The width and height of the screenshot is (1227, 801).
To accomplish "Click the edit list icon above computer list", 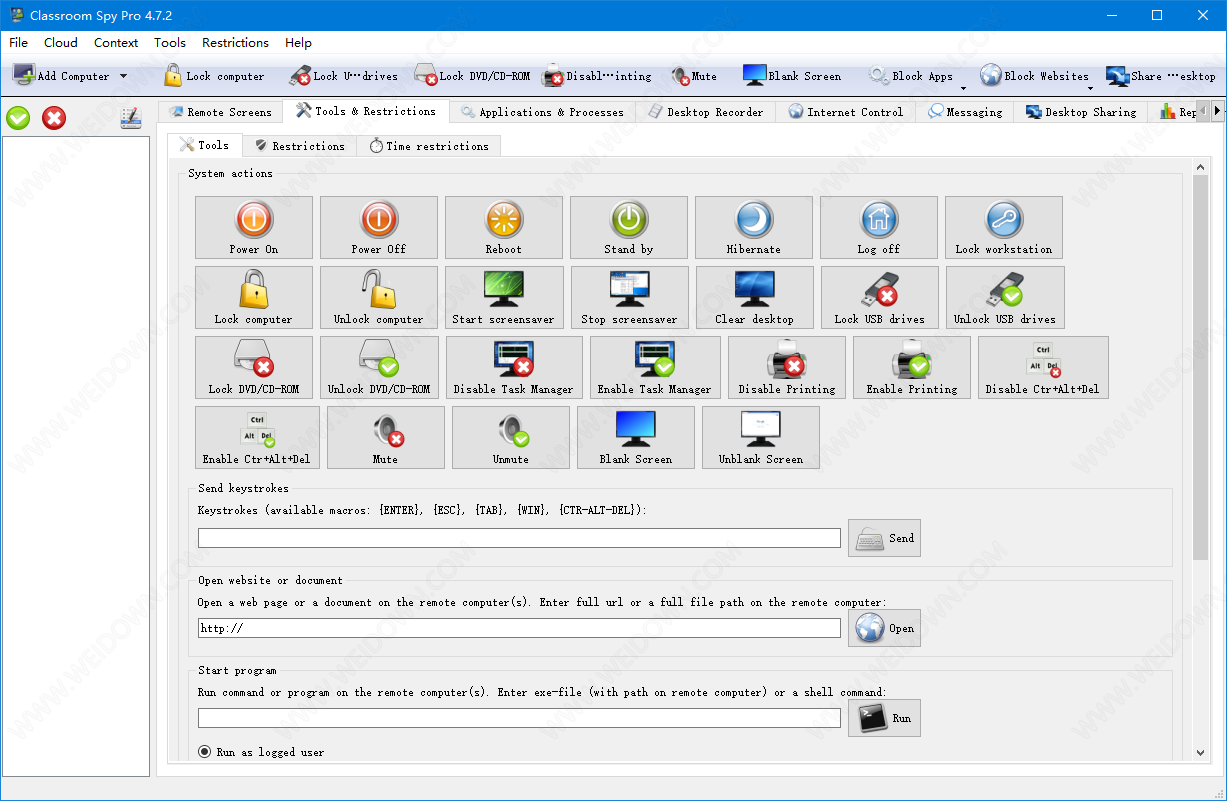I will 130,118.
